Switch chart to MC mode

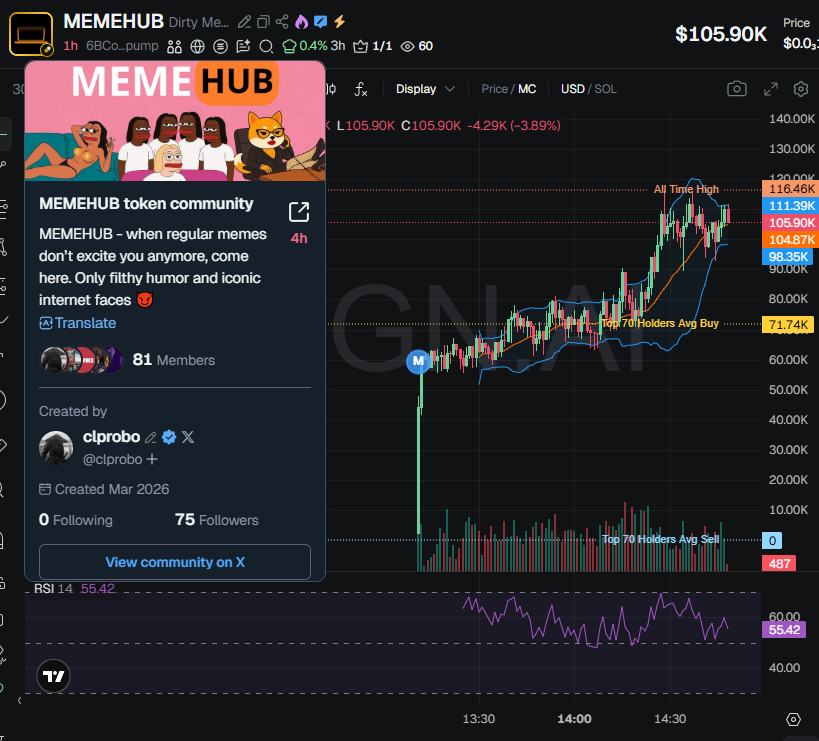527,89
